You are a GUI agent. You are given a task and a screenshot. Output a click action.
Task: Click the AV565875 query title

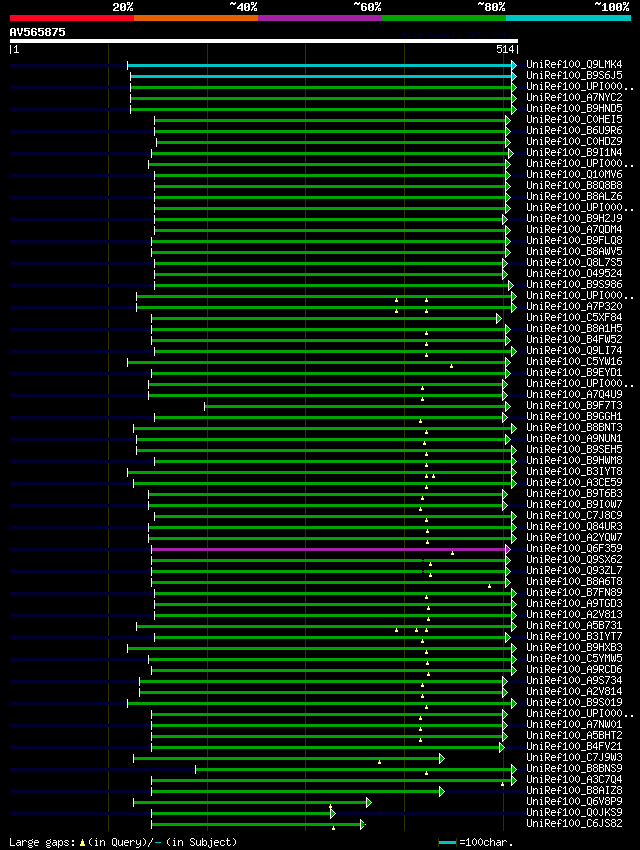[x=37, y=32]
